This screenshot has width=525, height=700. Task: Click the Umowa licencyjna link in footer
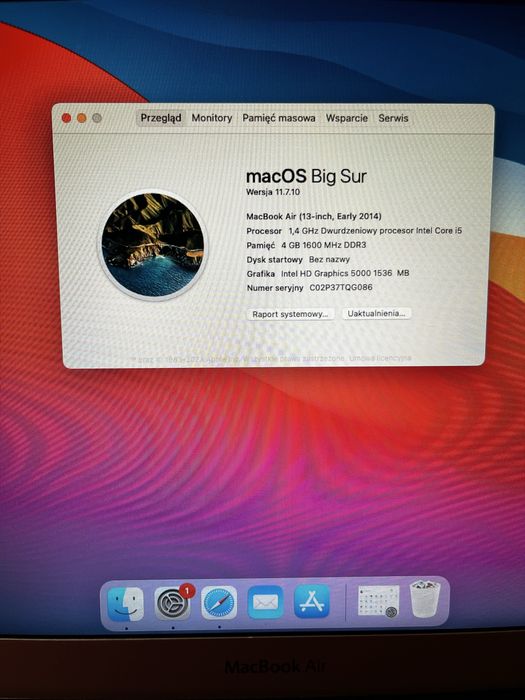coord(379,358)
